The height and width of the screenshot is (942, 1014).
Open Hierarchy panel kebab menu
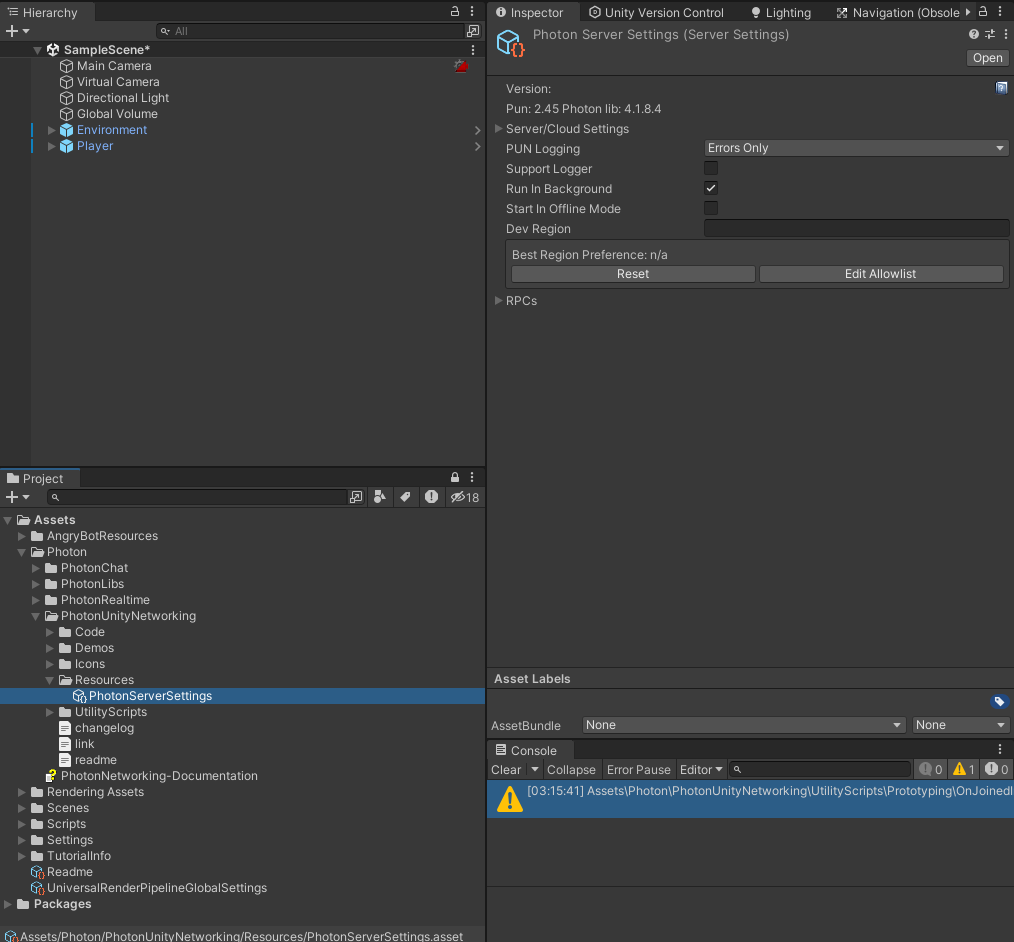pos(472,11)
